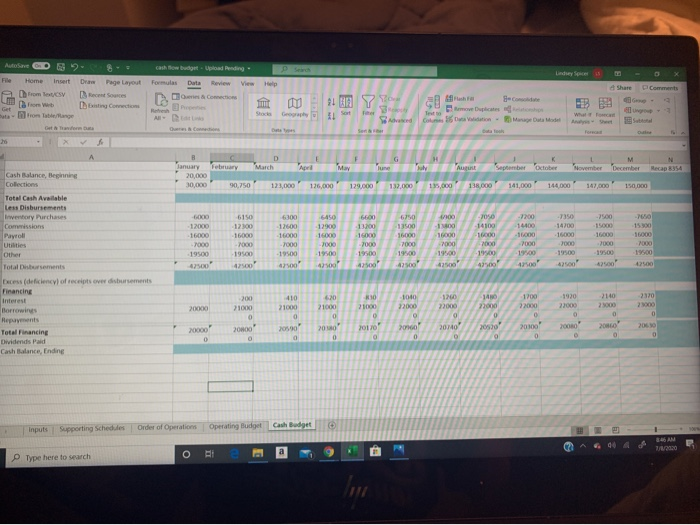Click Sort A to Z icon

point(331,102)
